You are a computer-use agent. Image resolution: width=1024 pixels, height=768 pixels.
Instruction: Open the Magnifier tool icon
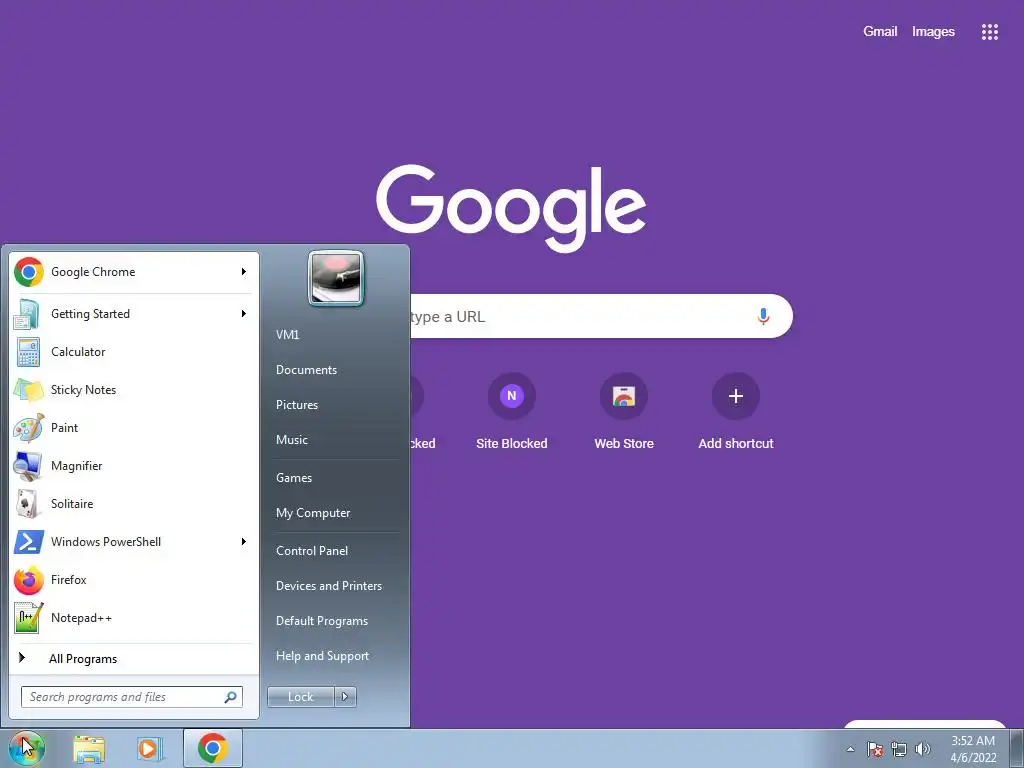[28, 466]
